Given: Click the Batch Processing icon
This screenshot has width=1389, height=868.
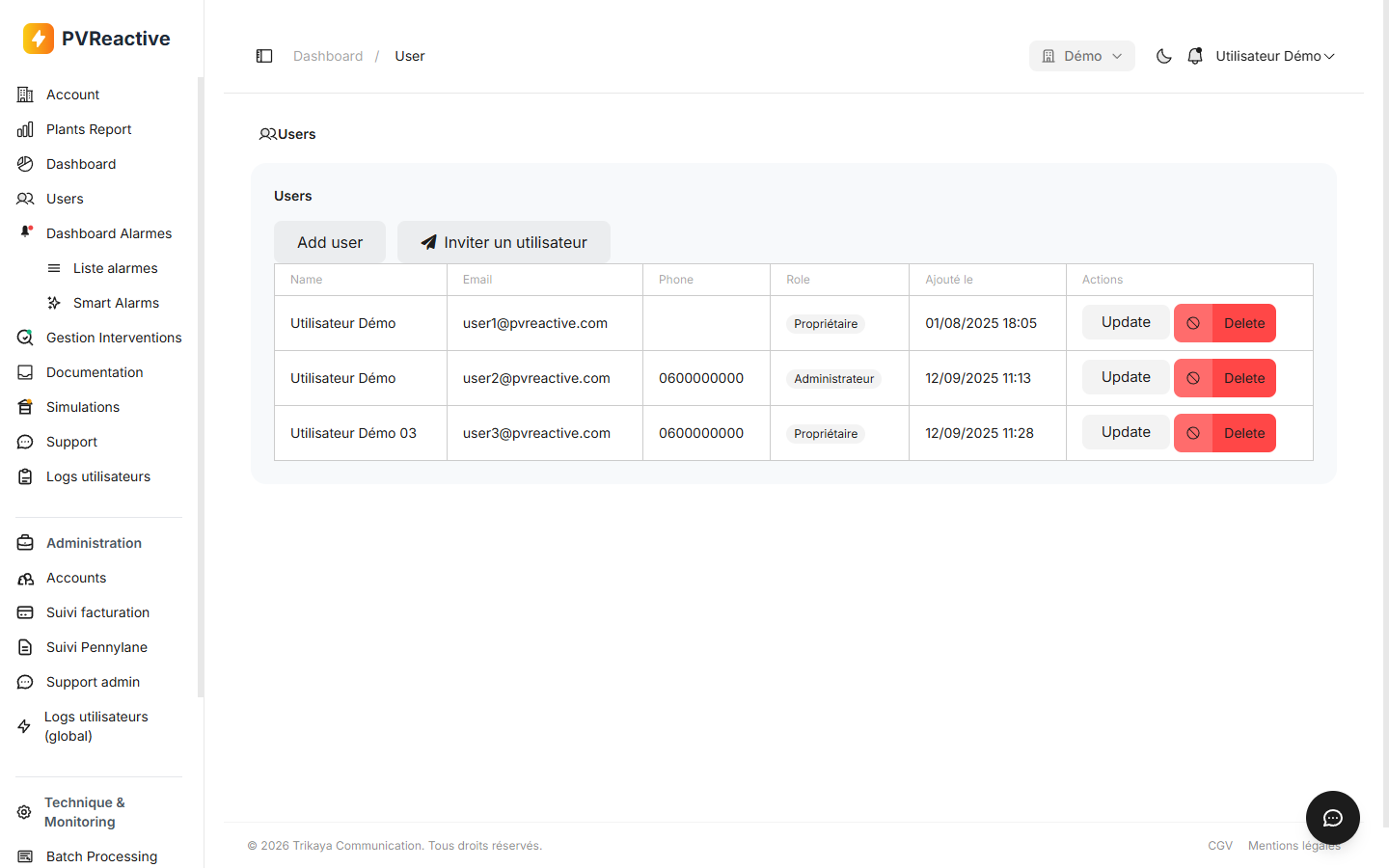Looking at the screenshot, I should click(25, 856).
